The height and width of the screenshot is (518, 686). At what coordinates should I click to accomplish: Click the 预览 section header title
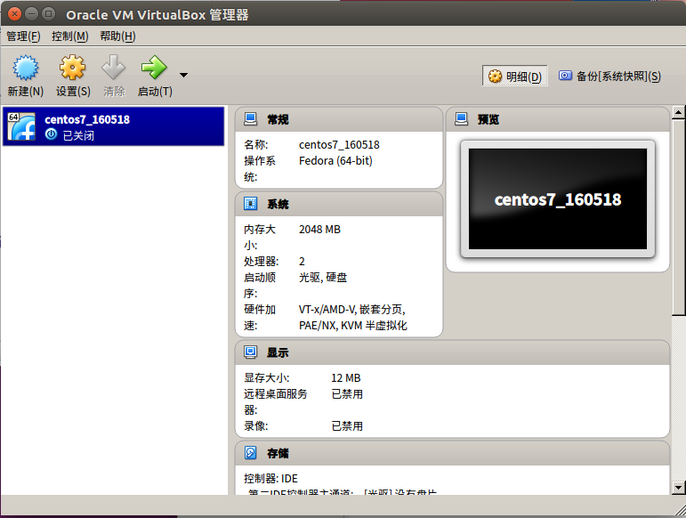coord(488,119)
